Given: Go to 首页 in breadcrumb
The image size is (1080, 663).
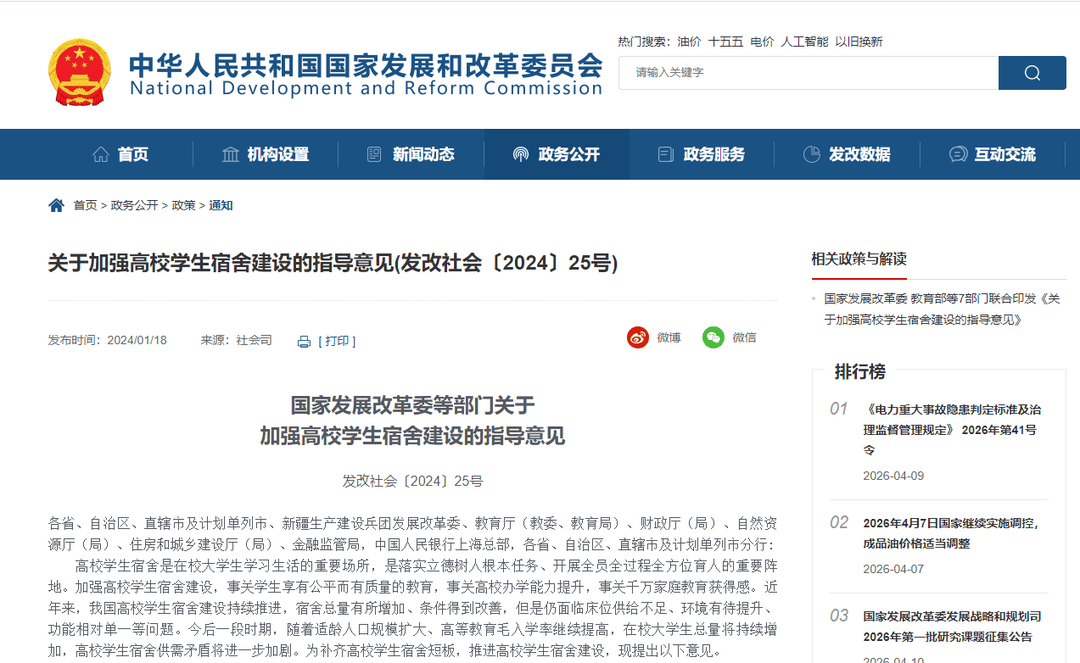Looking at the screenshot, I should [x=85, y=205].
